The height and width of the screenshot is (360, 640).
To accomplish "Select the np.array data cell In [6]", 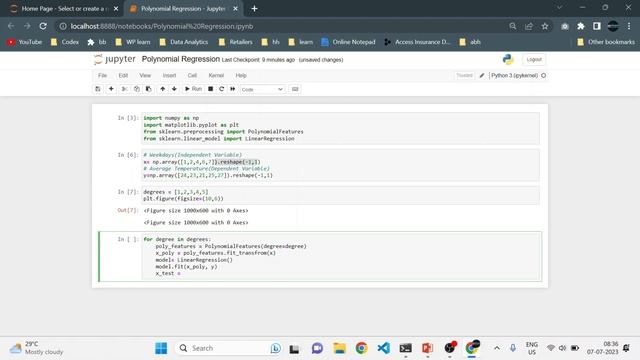I will [x=340, y=165].
